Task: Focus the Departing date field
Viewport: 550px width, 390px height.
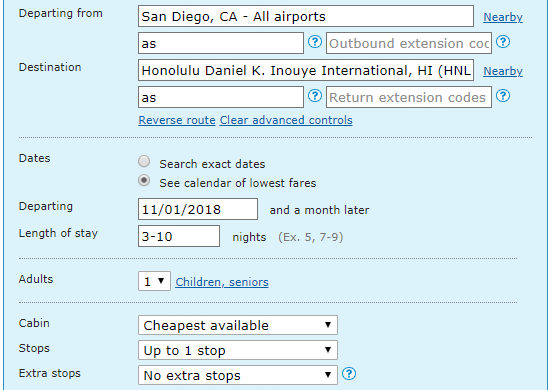Action: pyautogui.click(x=198, y=209)
